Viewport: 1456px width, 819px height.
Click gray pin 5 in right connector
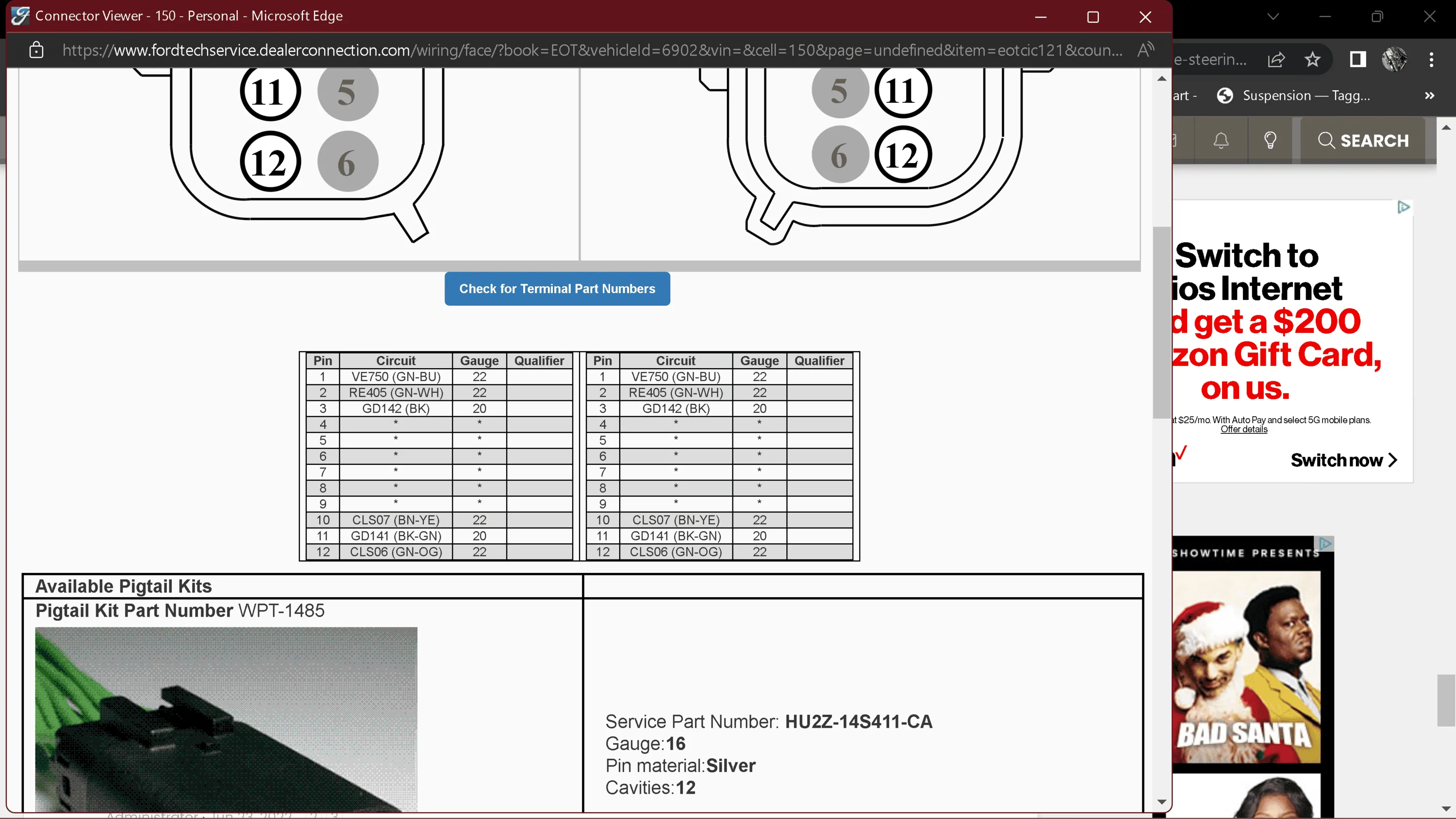840,90
